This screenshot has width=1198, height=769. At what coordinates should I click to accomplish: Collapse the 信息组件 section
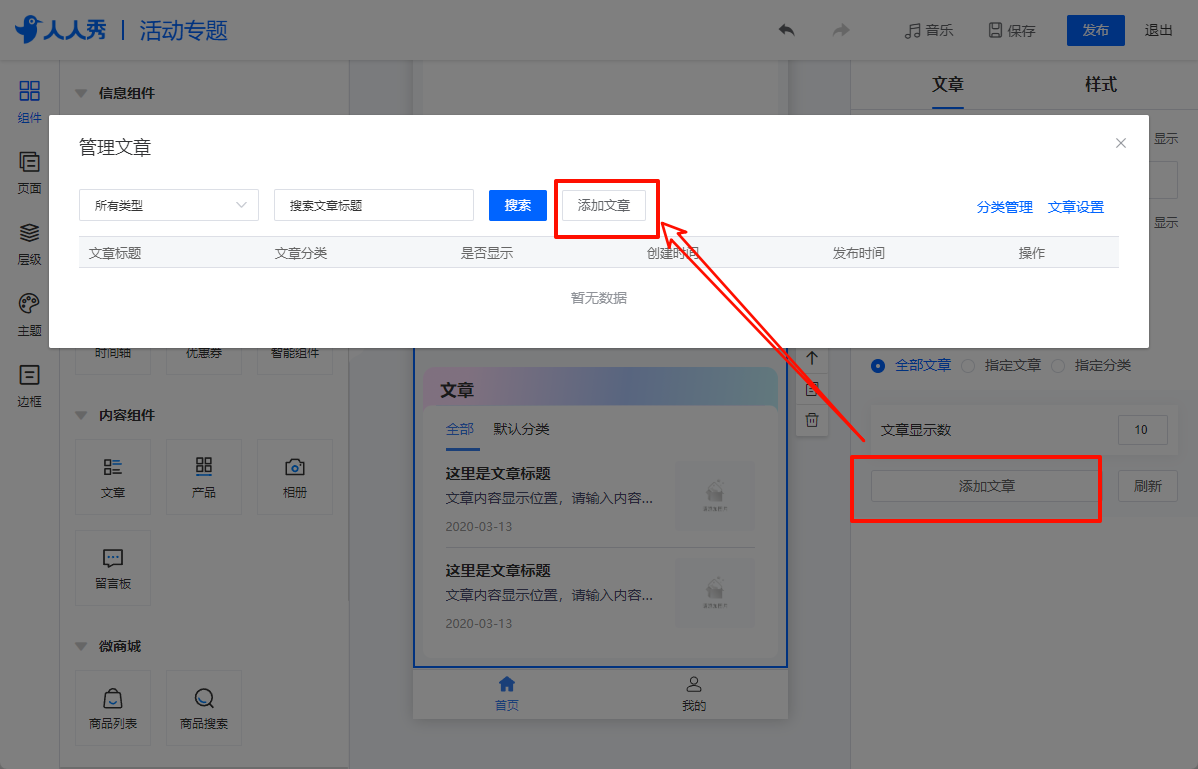(x=81, y=93)
